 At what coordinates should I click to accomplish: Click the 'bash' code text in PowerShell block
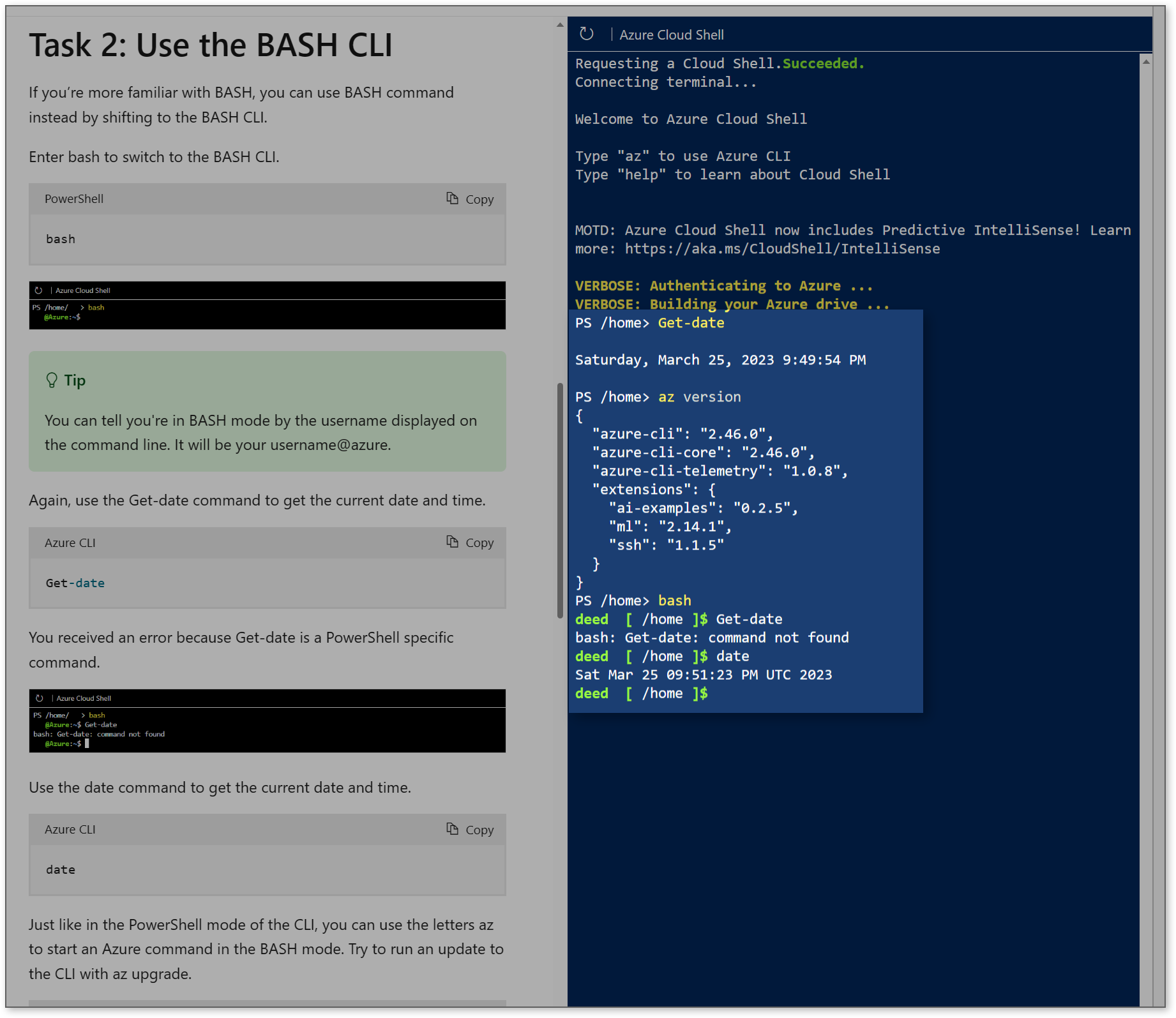pyautogui.click(x=61, y=239)
